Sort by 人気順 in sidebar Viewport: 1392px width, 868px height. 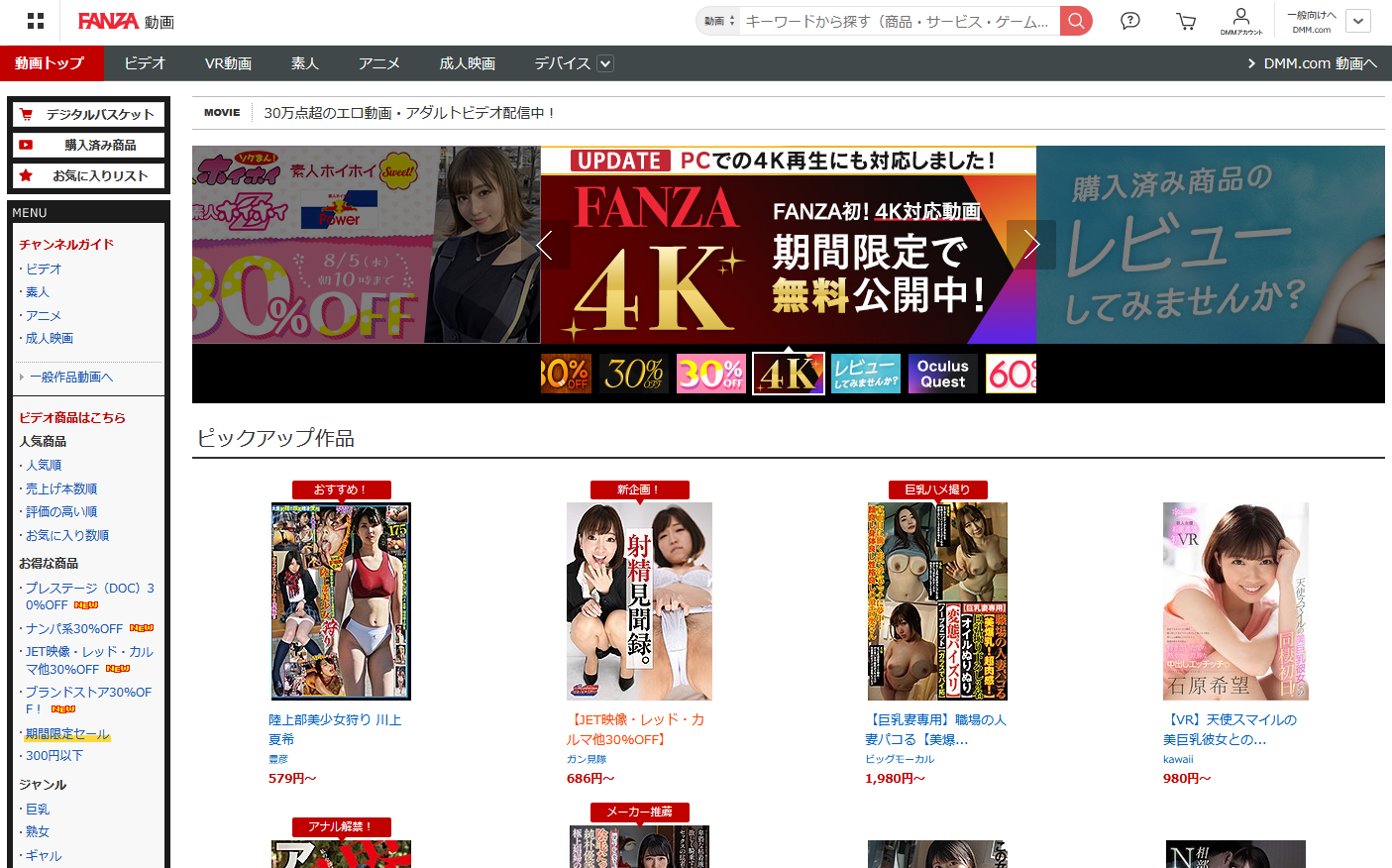(x=44, y=465)
